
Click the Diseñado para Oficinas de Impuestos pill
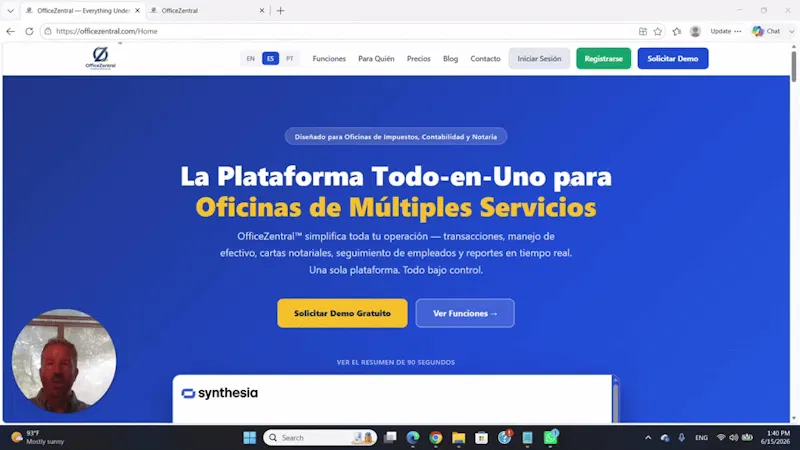point(396,137)
